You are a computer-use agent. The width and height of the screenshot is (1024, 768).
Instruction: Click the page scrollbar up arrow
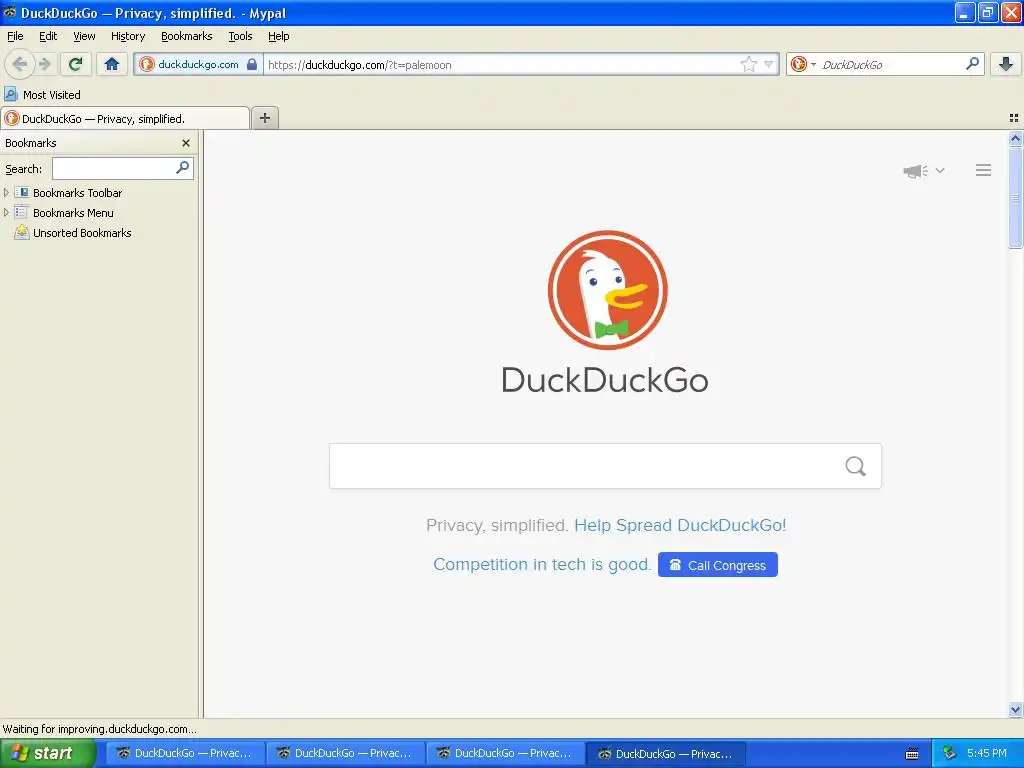tap(1015, 138)
